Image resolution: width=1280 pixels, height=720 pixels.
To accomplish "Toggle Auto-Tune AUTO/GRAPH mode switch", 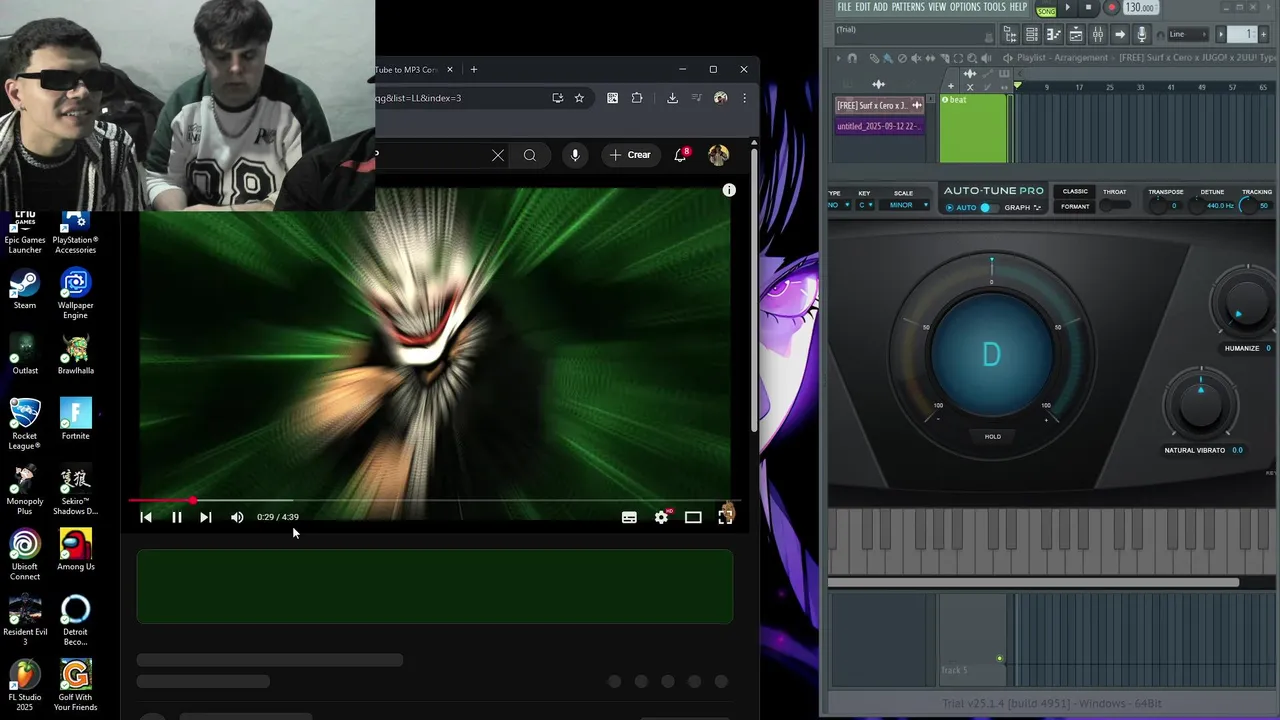I will 986,208.
